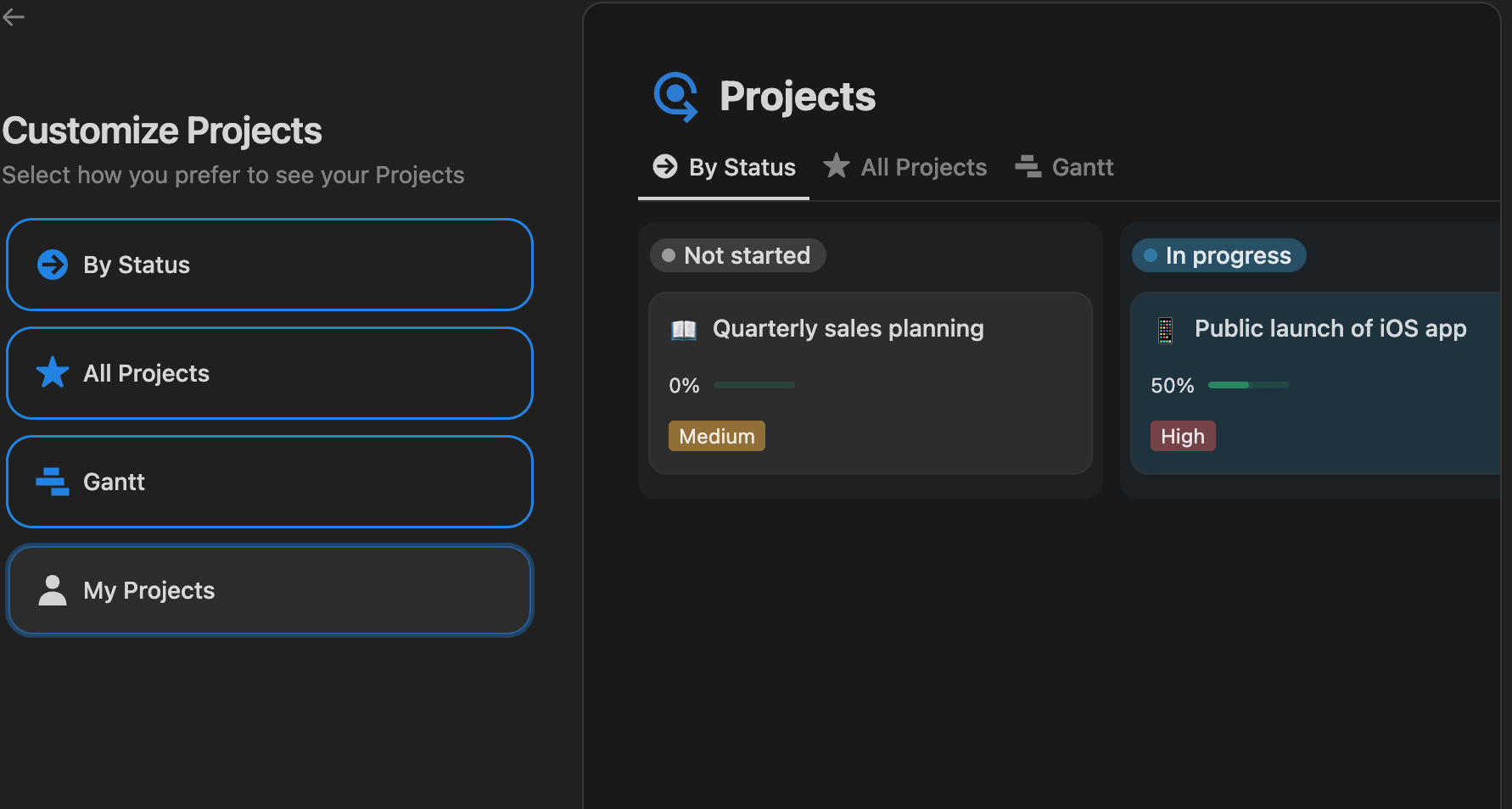This screenshot has width=1512, height=809.
Task: Toggle the All Projects view option
Action: coord(270,373)
